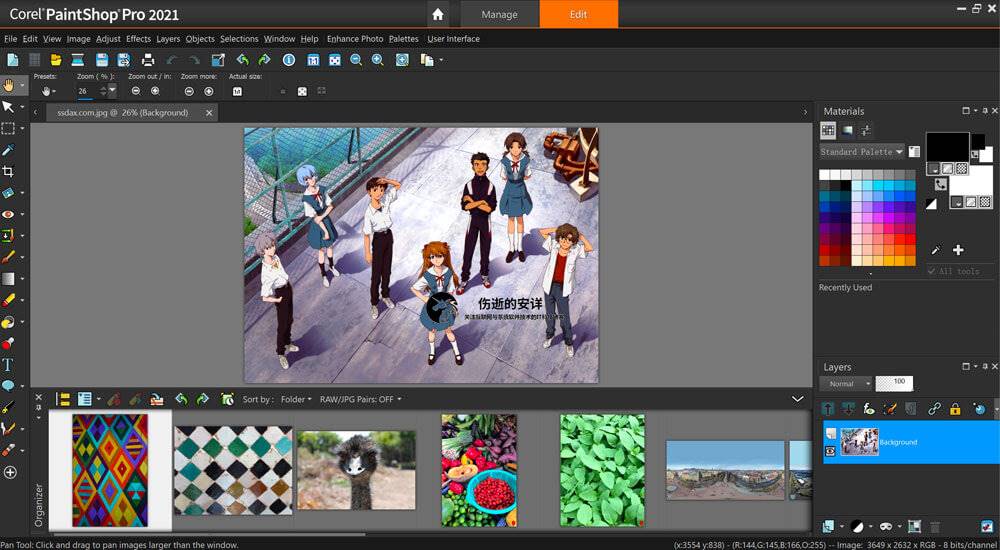Add to palette with plus icon
Image resolution: width=1000 pixels, height=550 pixels.
click(x=958, y=250)
